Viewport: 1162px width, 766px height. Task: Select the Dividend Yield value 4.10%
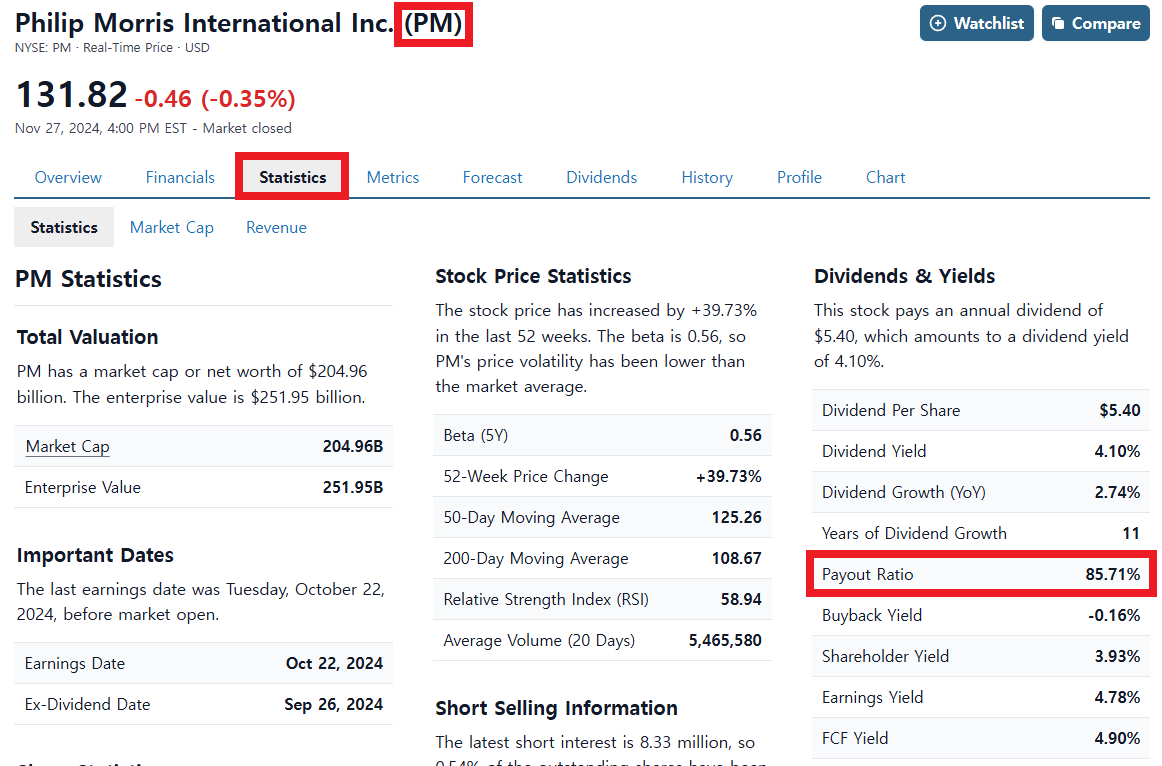pos(1118,451)
